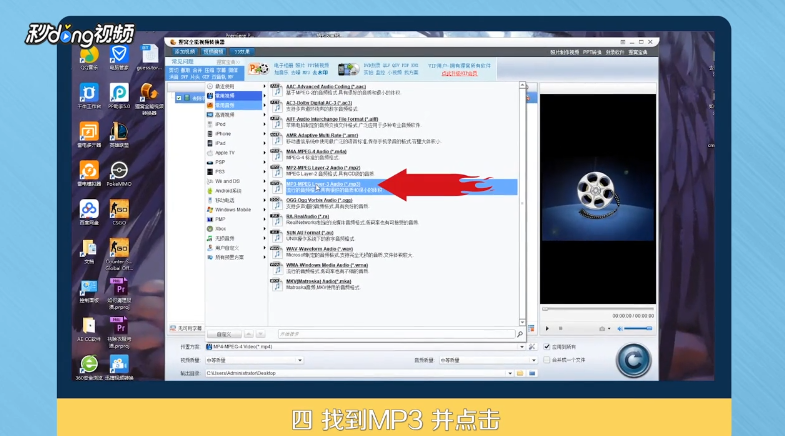This screenshot has width=785, height=436.
Task: Adjust the preview volume slider
Action: click(x=638, y=328)
